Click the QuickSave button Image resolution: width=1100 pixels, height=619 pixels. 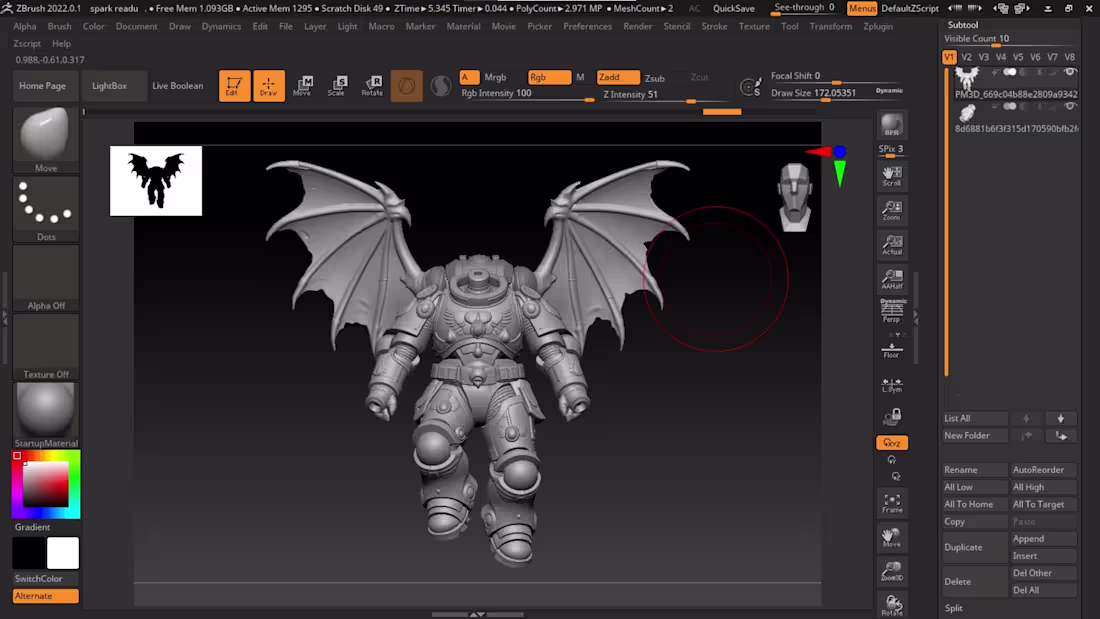(x=733, y=8)
